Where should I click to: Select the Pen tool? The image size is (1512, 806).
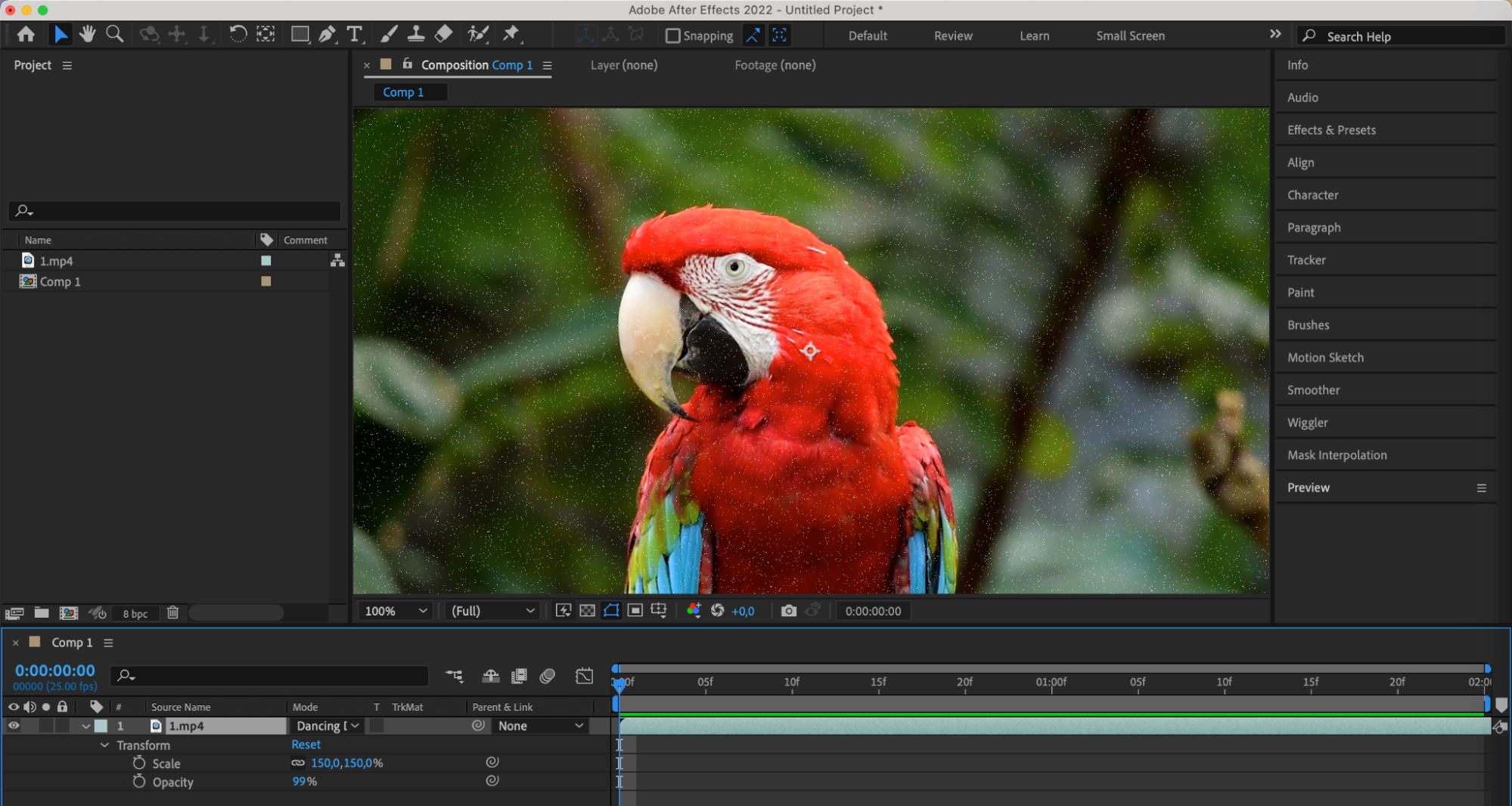[x=327, y=34]
